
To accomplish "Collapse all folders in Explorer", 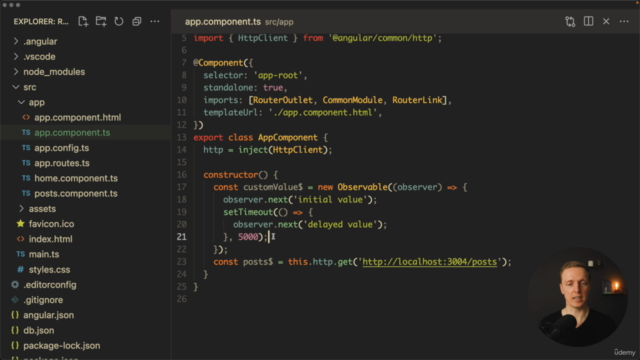I will pos(137,21).
